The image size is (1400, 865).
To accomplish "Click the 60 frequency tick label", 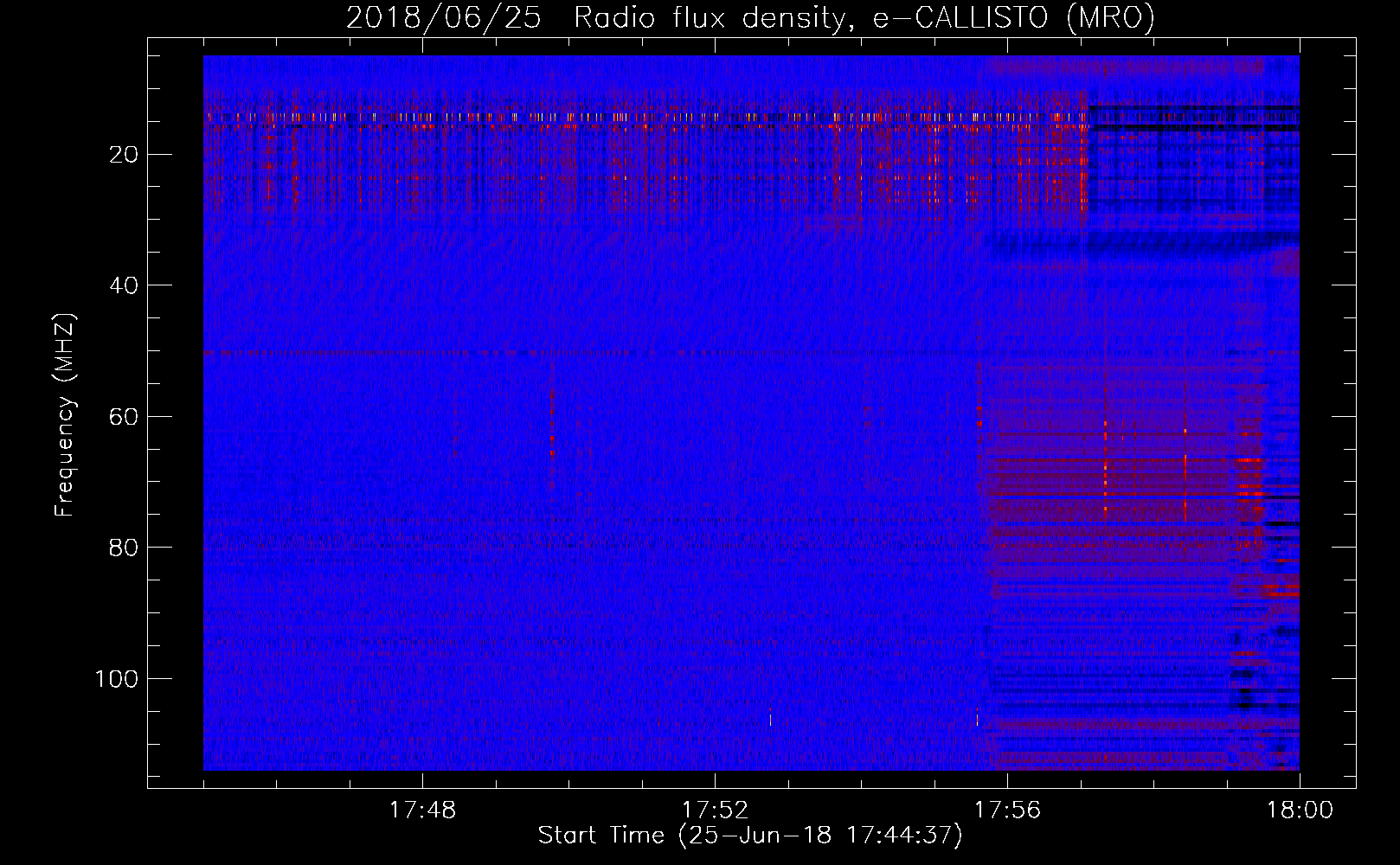I will (124, 417).
